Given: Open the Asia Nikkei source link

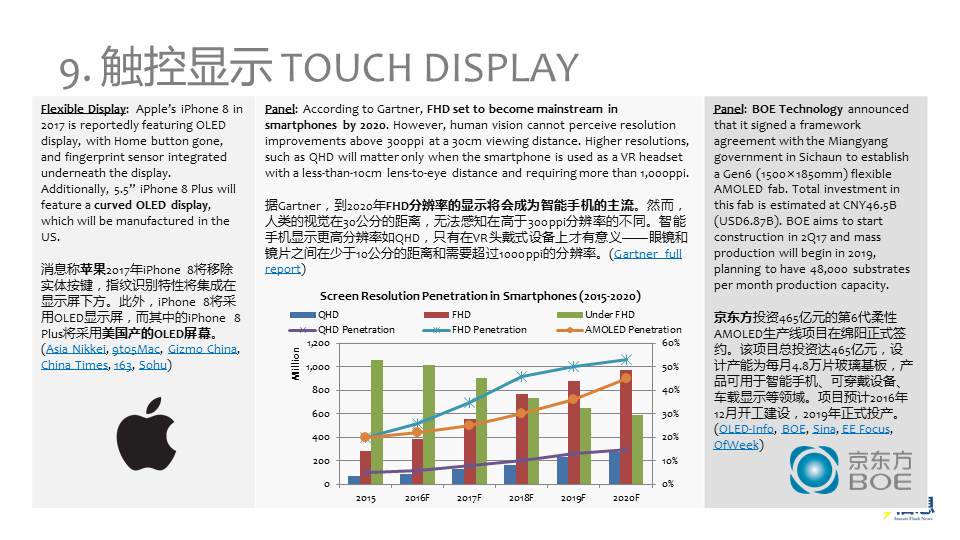Looking at the screenshot, I should pyautogui.click(x=76, y=349).
